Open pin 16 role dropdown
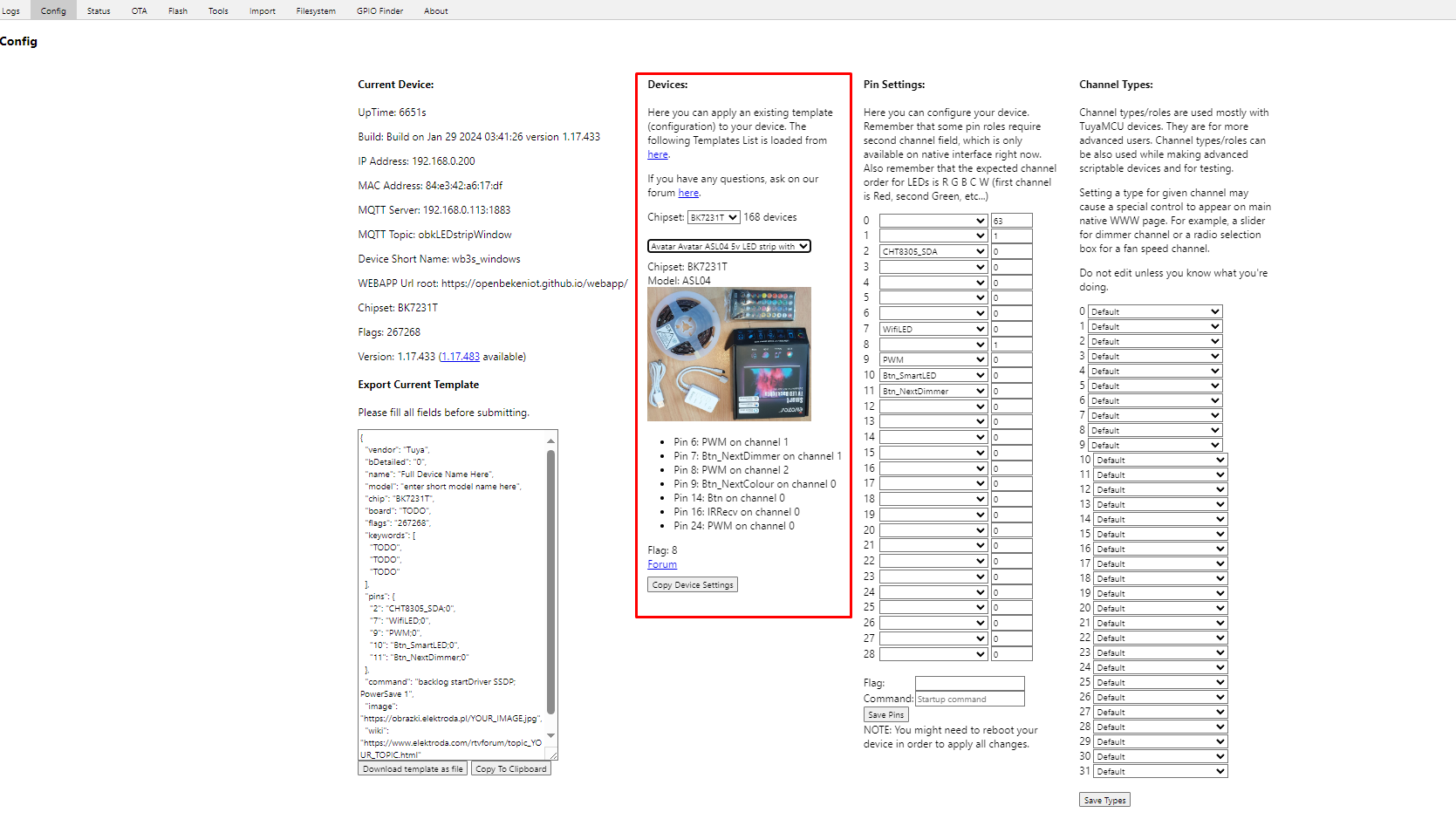Screen dimensions: 1456x826 (x=933, y=468)
